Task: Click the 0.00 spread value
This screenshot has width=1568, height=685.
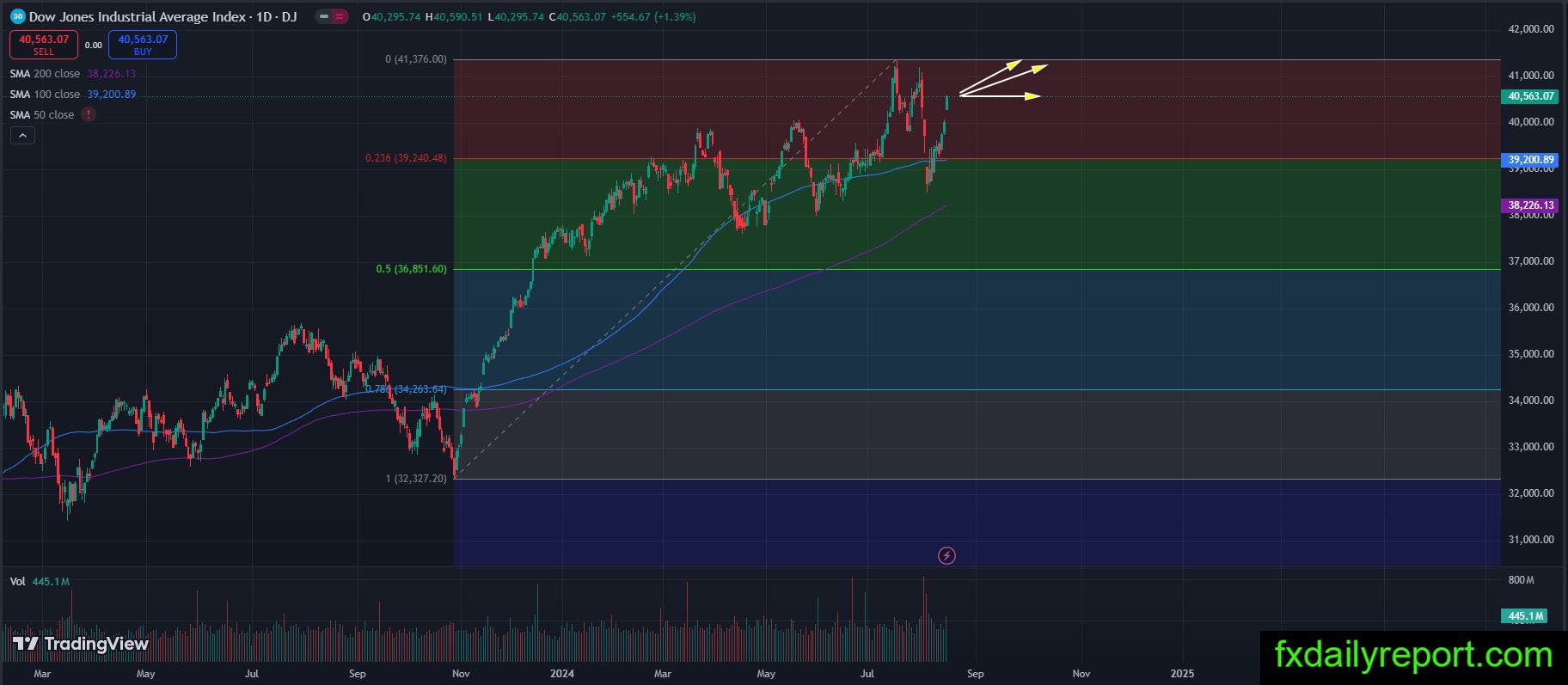Action: pyautogui.click(x=94, y=46)
